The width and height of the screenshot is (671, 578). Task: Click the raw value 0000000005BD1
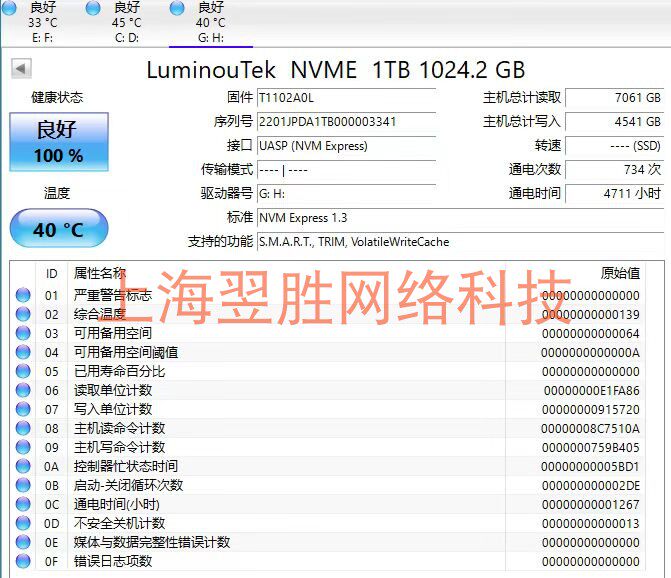(x=590, y=466)
